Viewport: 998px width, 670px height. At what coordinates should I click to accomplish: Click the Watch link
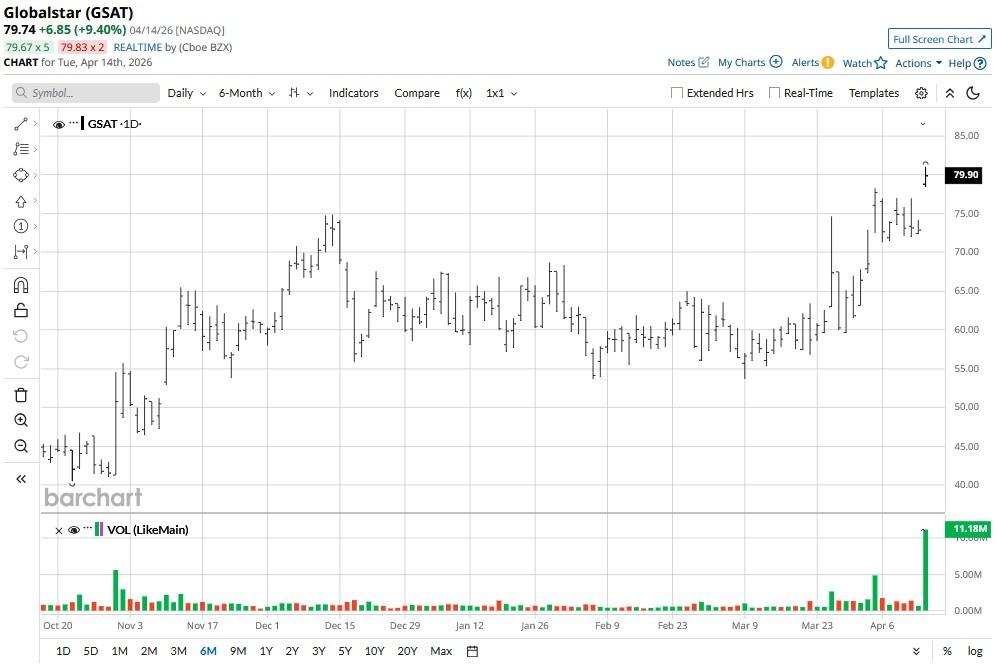tap(857, 63)
